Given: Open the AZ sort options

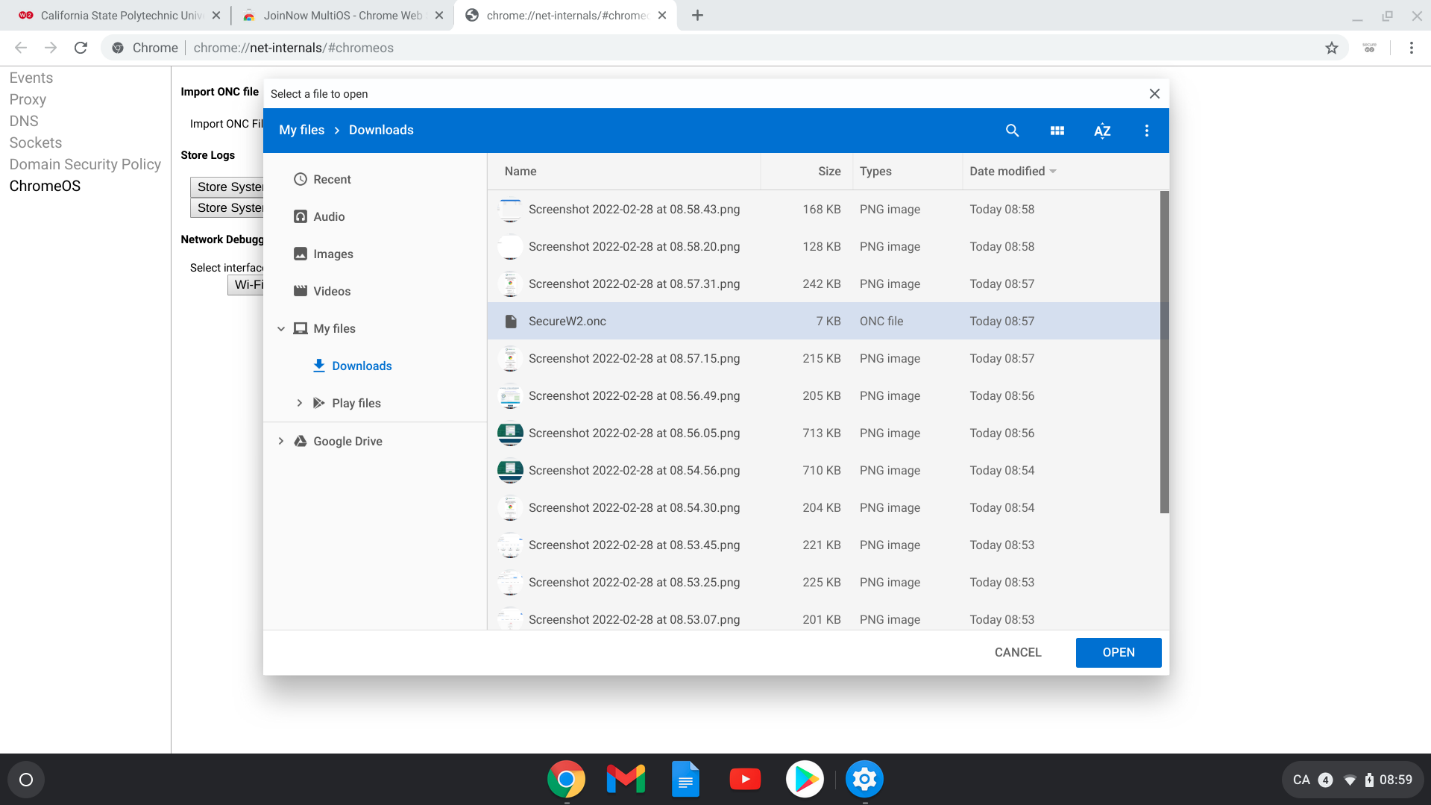Looking at the screenshot, I should click(1102, 130).
